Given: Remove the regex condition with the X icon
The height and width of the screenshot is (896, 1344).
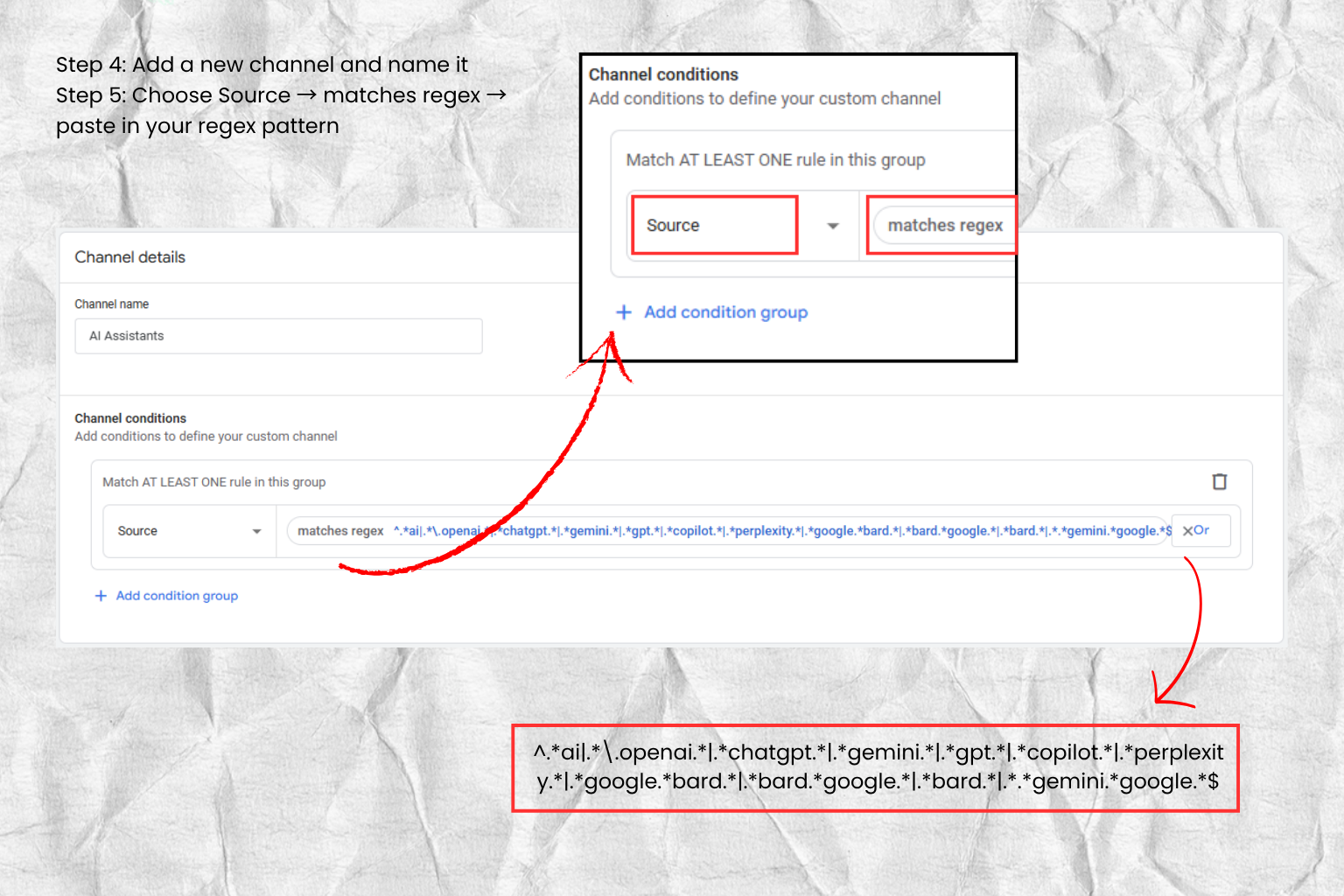Looking at the screenshot, I should click(x=1187, y=531).
